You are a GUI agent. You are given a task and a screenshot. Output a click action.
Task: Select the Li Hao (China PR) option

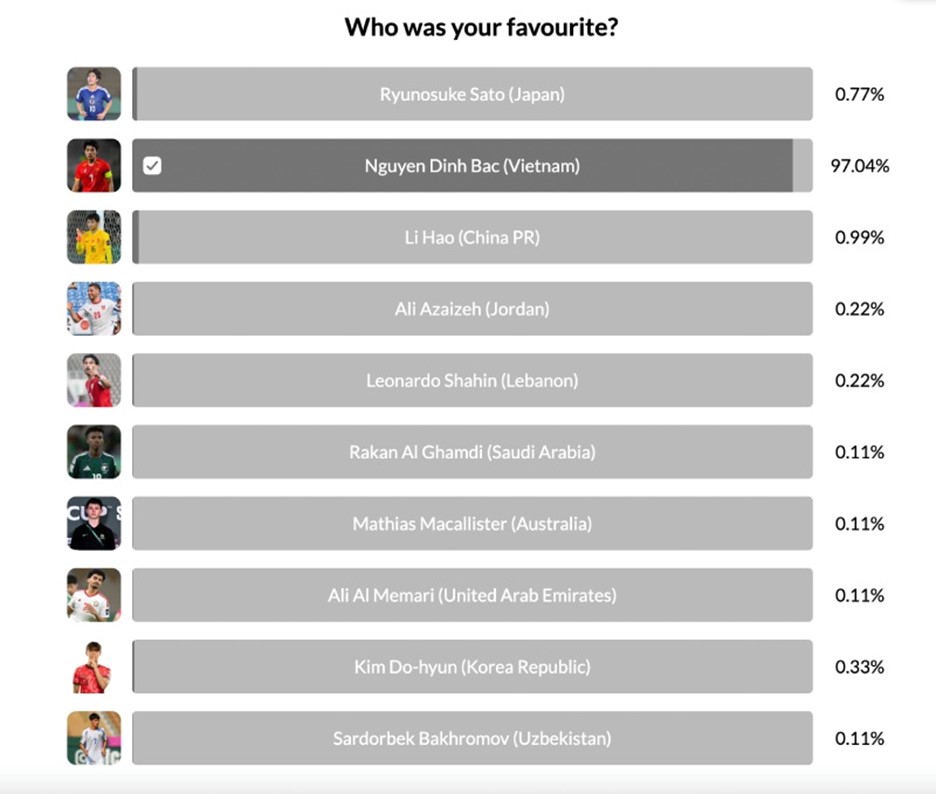tap(472, 237)
